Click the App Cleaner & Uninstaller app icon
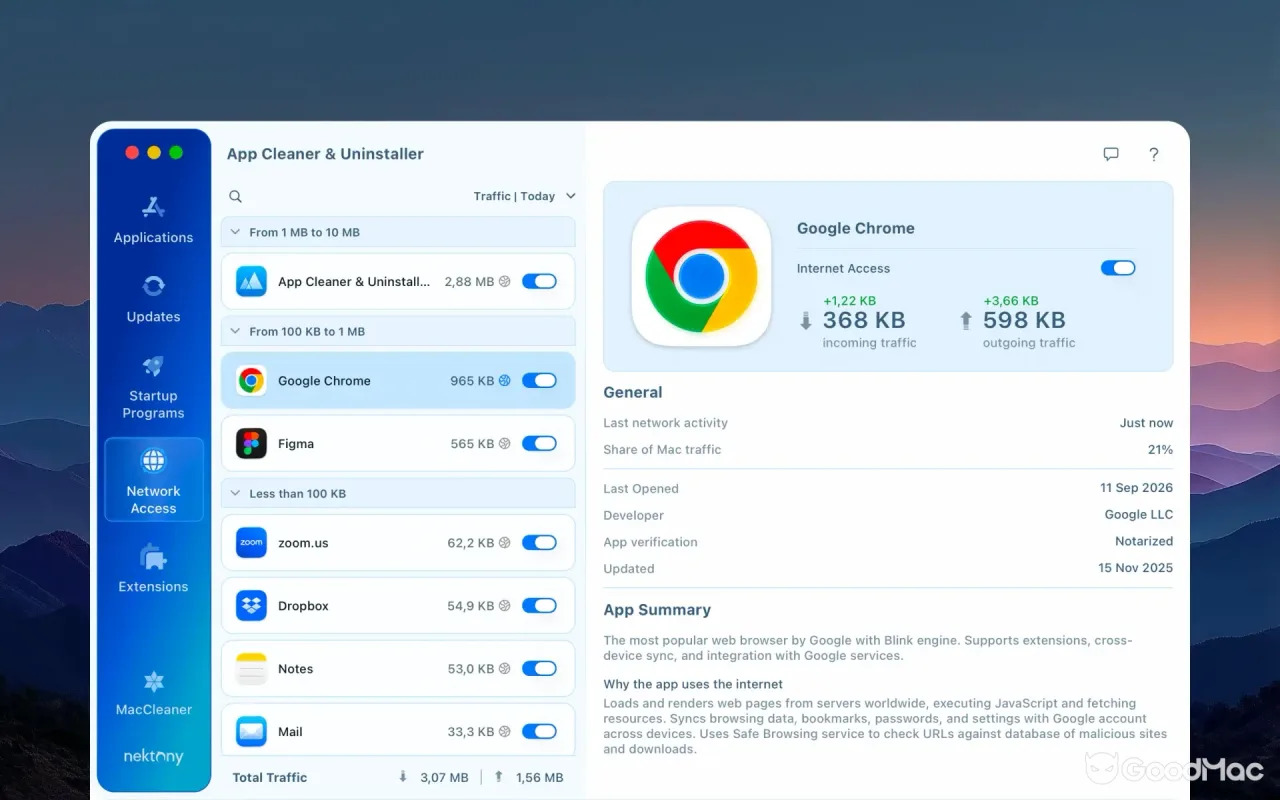This screenshot has width=1280, height=800. (x=251, y=281)
